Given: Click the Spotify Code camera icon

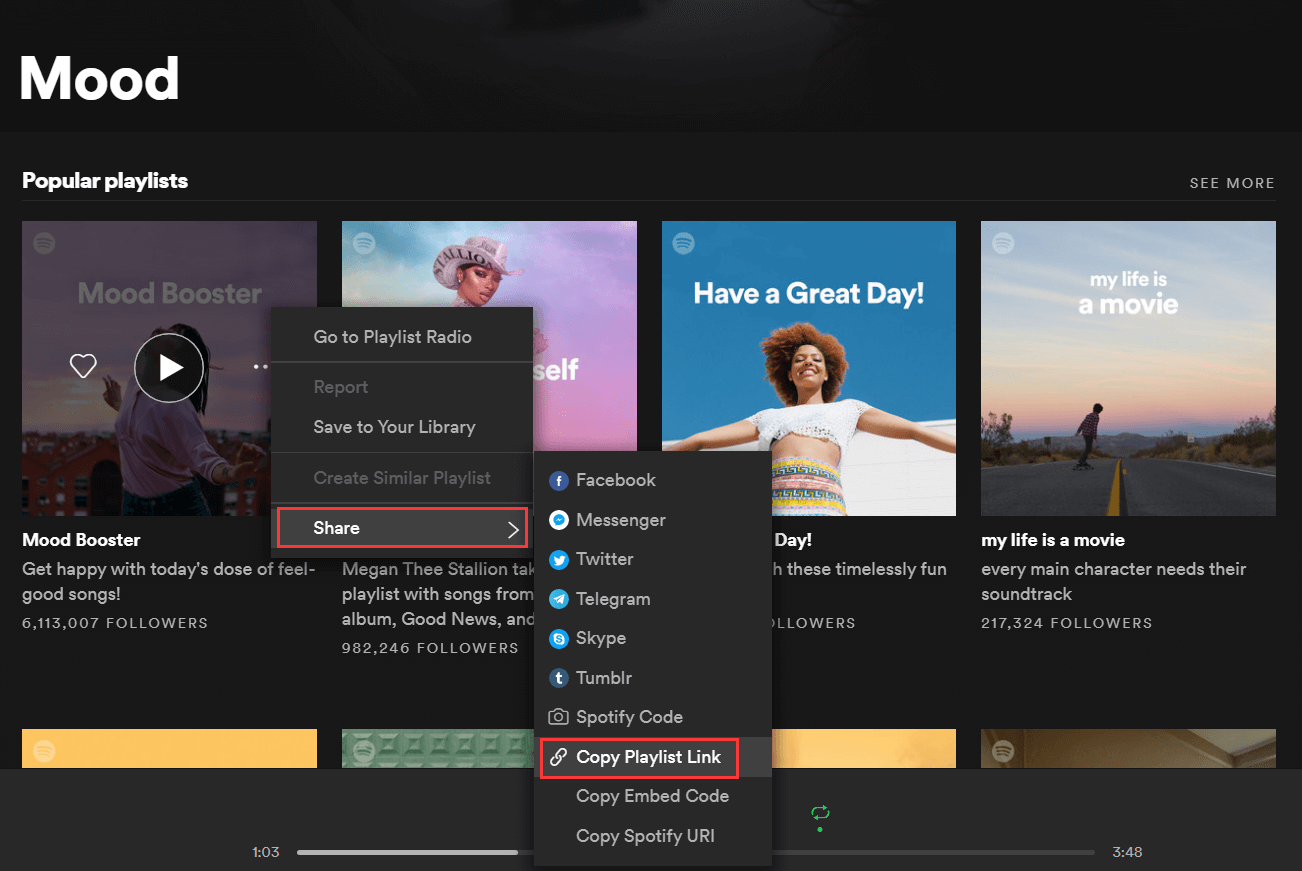Looking at the screenshot, I should point(559,717).
